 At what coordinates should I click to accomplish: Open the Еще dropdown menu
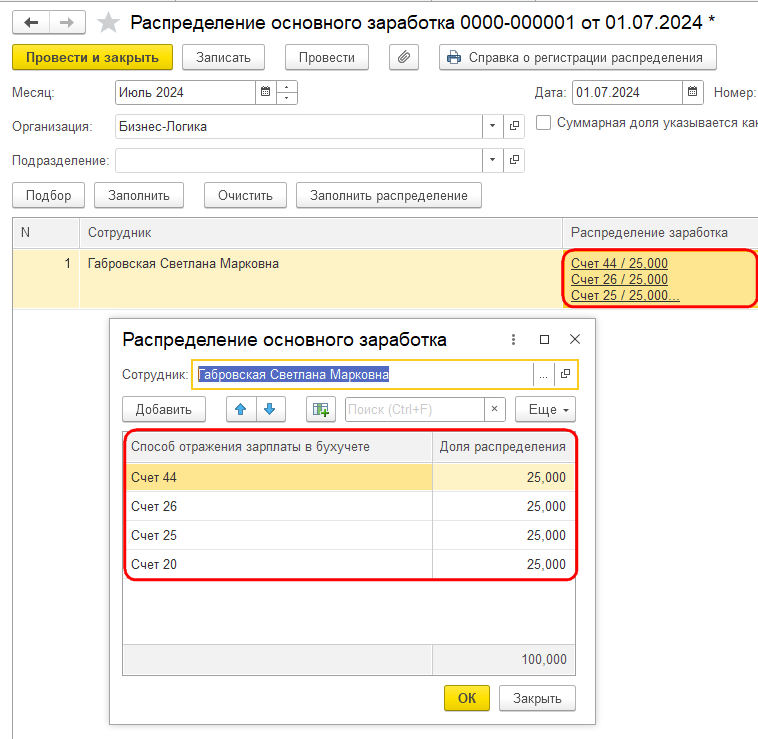tap(545, 409)
